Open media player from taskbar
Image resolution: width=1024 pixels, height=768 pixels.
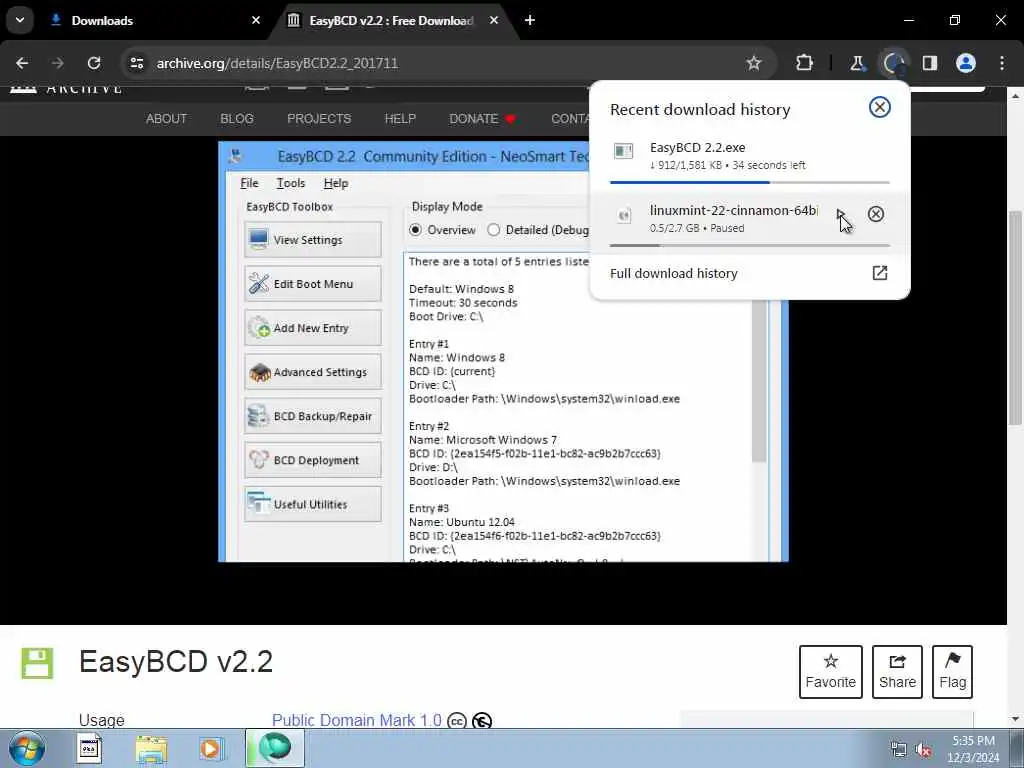(x=212, y=748)
